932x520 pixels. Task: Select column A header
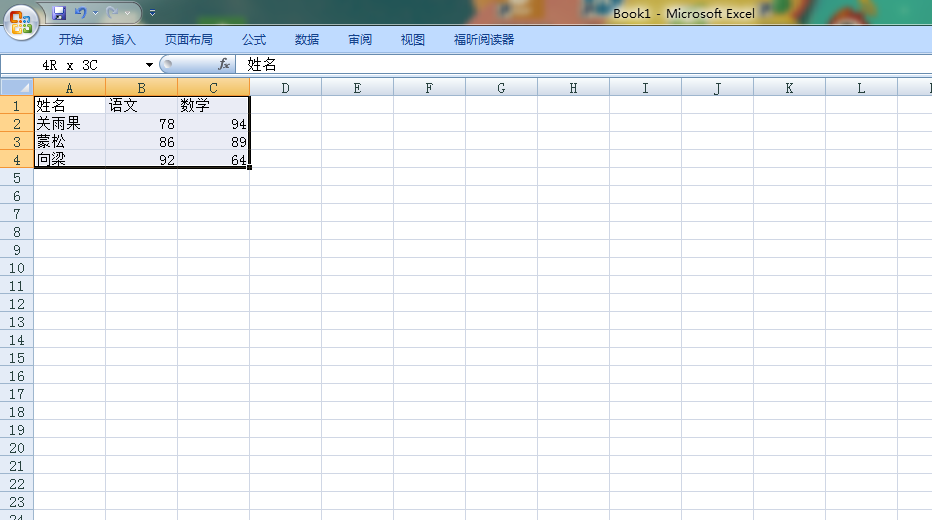pyautogui.click(x=70, y=89)
